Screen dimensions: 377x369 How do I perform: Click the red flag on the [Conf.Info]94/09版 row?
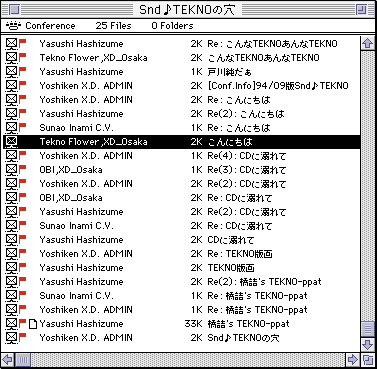pos(22,85)
